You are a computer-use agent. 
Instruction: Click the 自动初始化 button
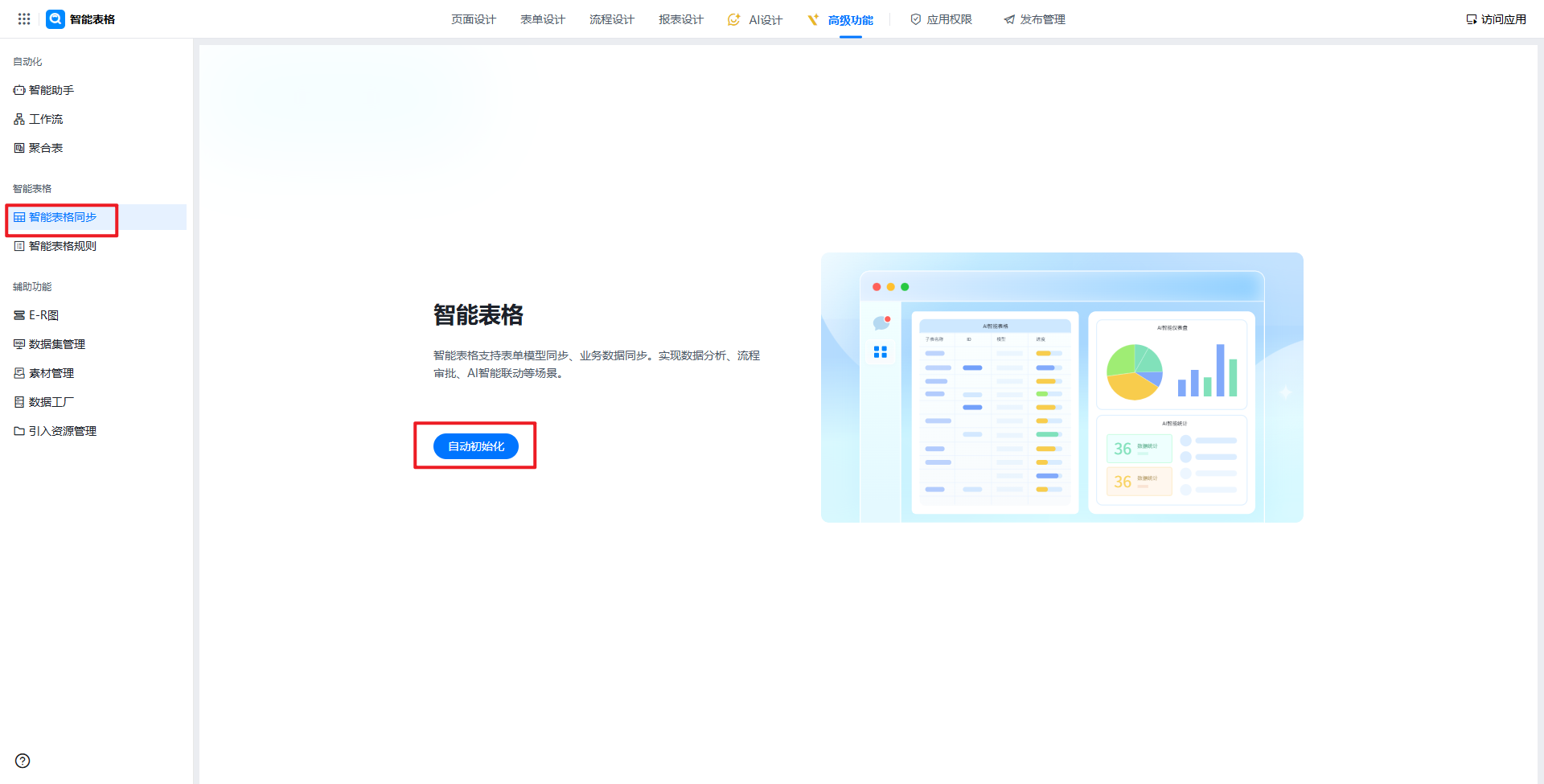tap(475, 446)
